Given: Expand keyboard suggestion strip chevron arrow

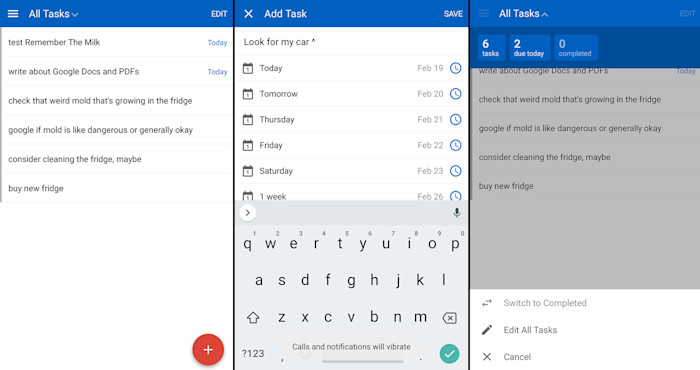Looking at the screenshot, I should 248,213.
